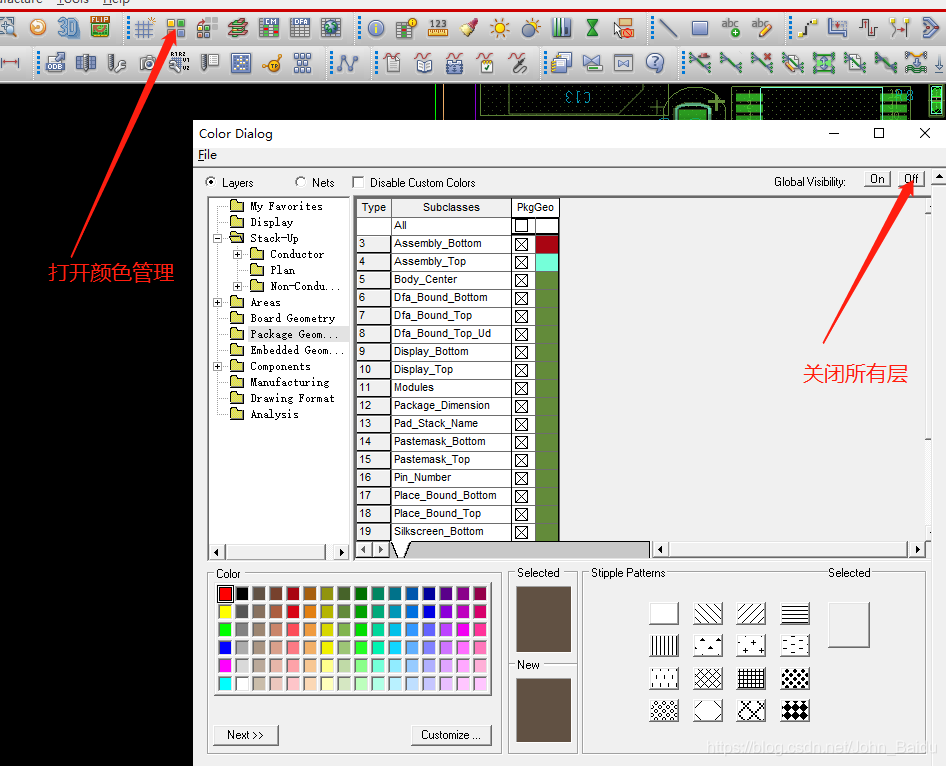Screen dimensions: 946x766
Task: Click the dimension measure icon at far left
Action: (10, 62)
